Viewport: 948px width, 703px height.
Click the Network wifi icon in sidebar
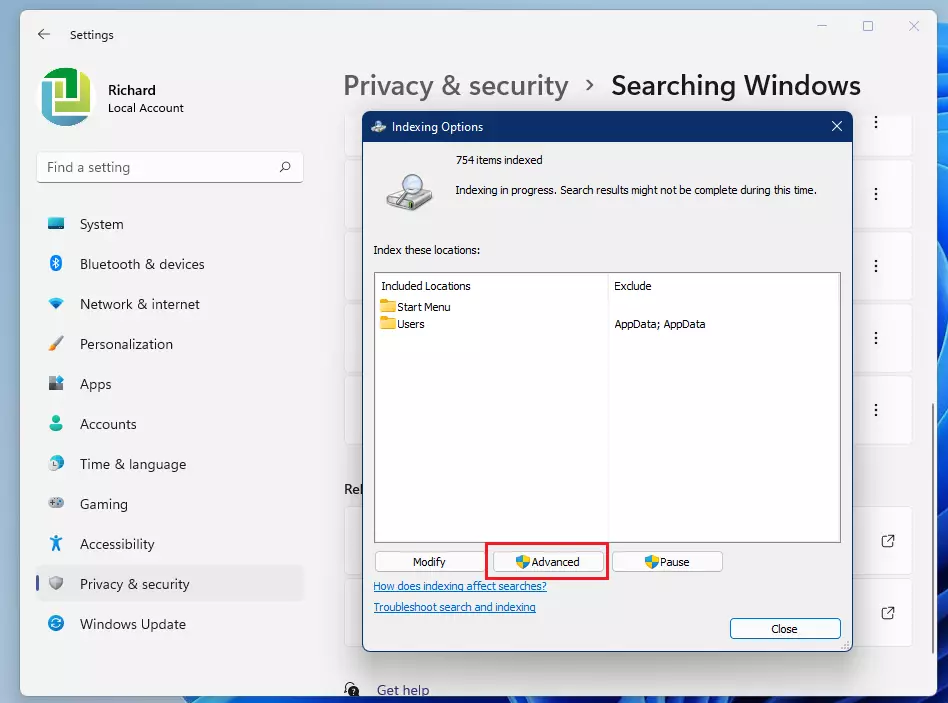[56, 303]
